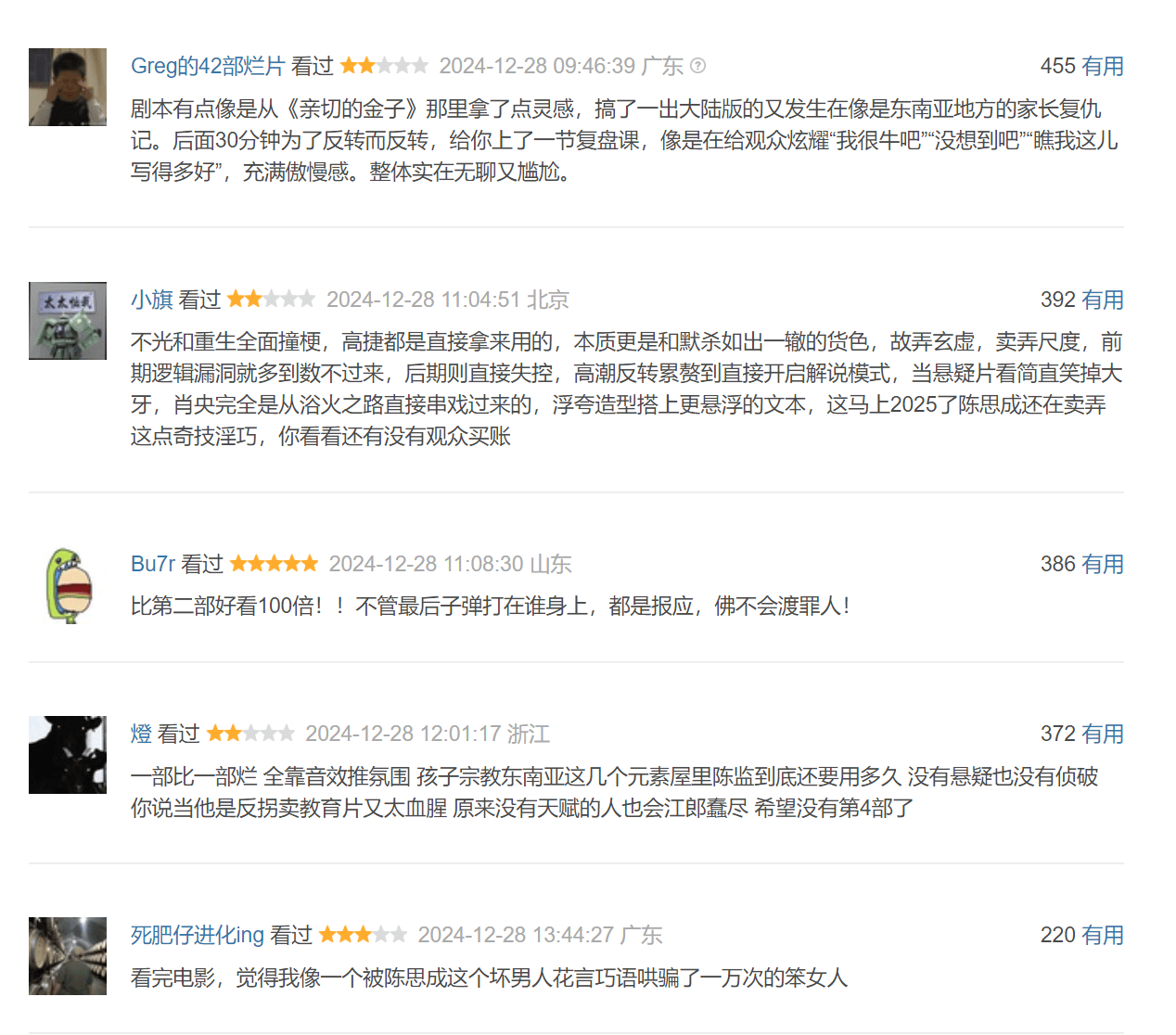Mark 死肥仔进化ing's review as 有用

[1103, 935]
